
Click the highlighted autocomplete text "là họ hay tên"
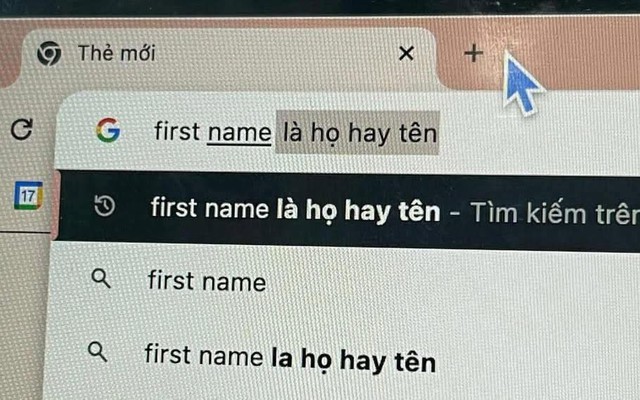358,133
